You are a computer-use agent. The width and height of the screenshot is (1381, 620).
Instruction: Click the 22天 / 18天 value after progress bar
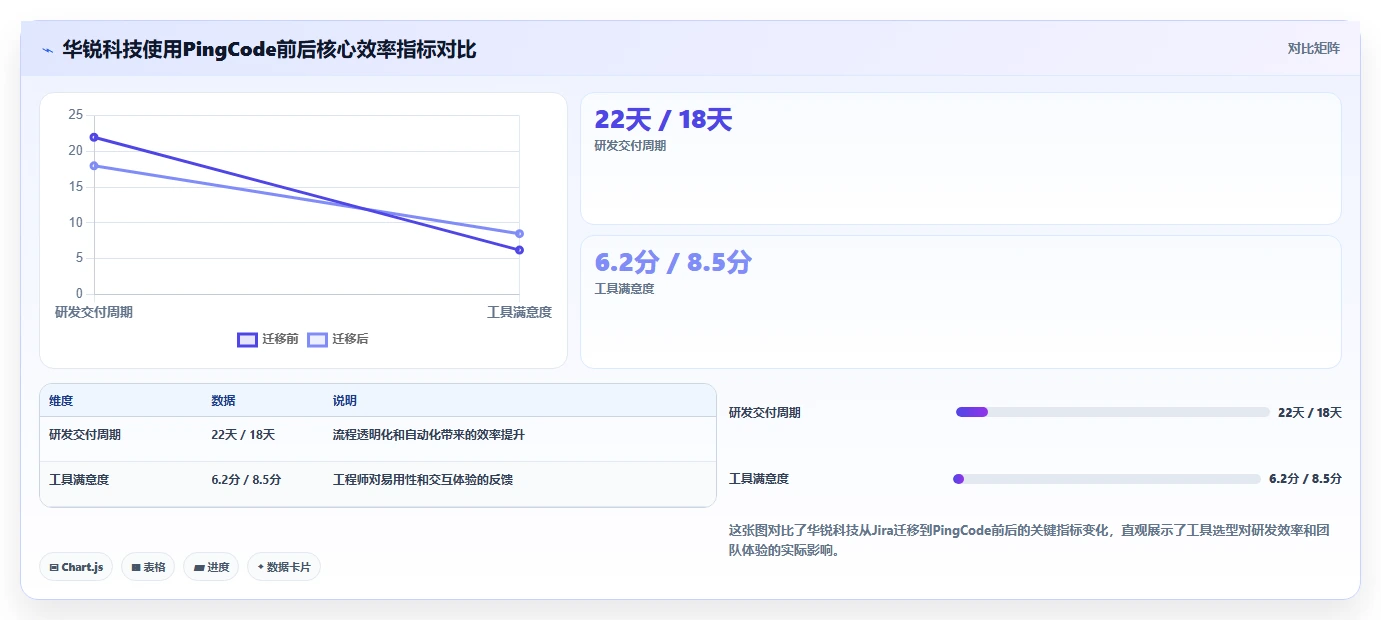pyautogui.click(x=1310, y=413)
